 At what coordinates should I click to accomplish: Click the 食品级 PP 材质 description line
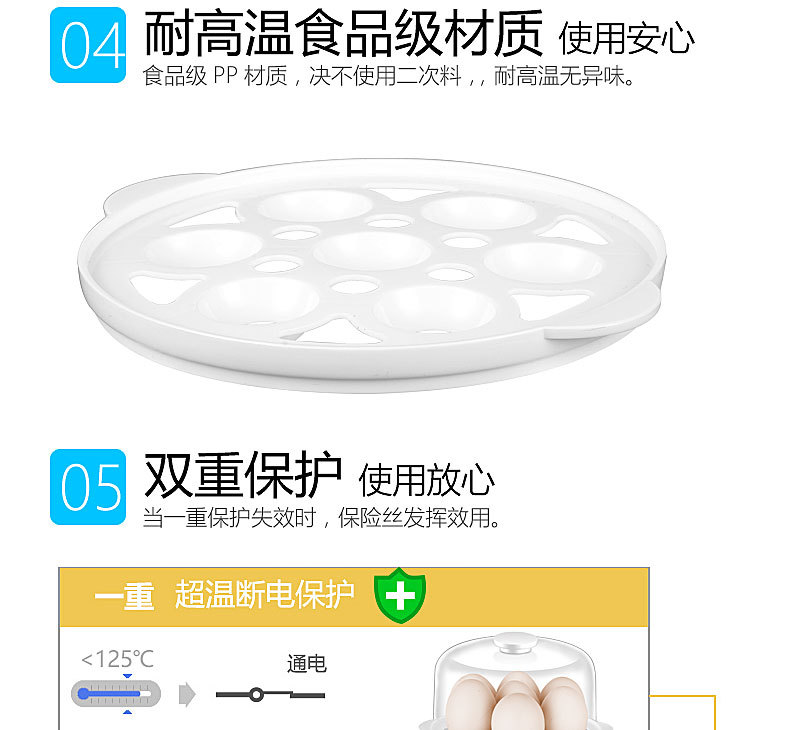coord(388,76)
